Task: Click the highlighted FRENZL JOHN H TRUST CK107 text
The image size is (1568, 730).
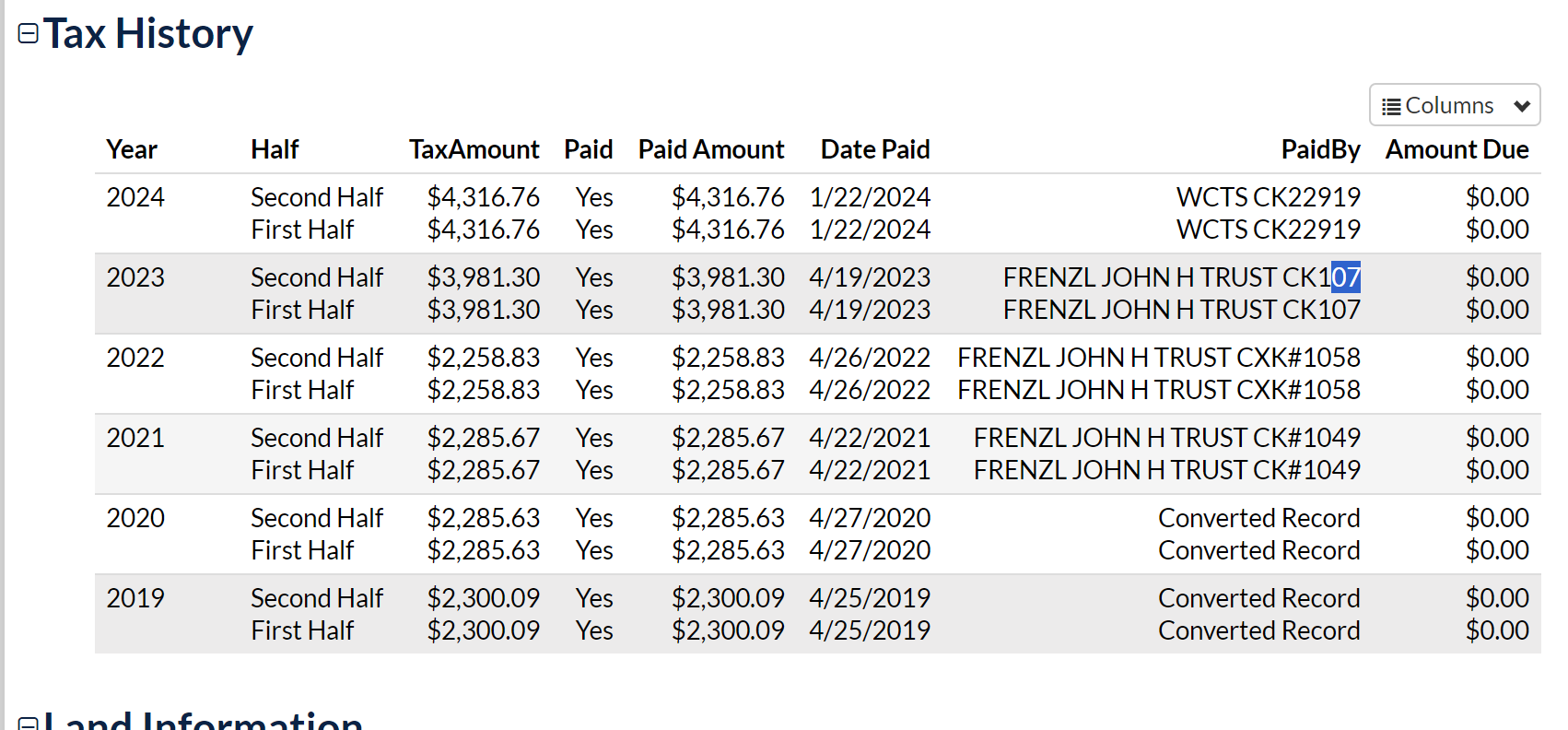Action: (1182, 277)
